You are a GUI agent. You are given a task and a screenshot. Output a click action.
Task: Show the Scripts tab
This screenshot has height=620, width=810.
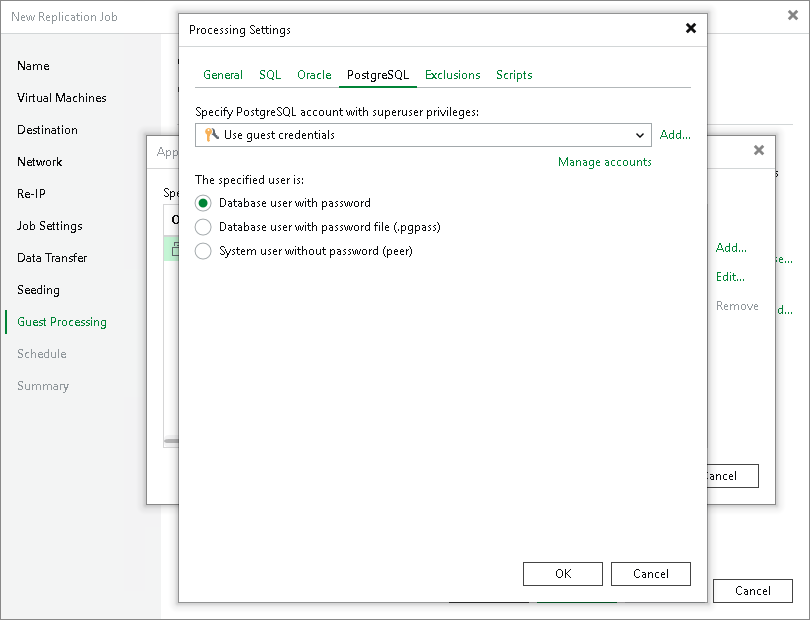tap(514, 75)
